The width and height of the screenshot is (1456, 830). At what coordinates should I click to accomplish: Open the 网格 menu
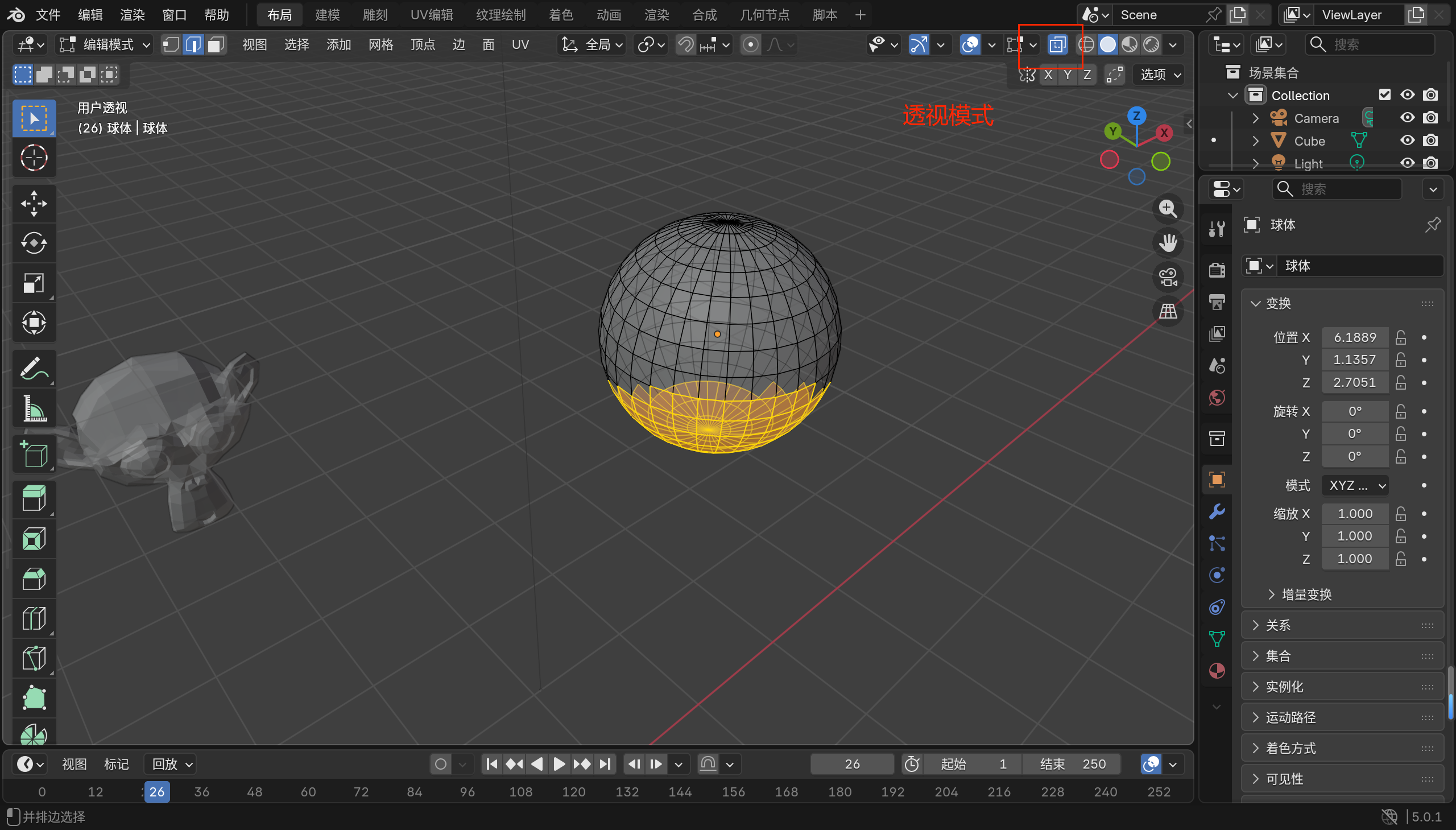[x=380, y=44]
